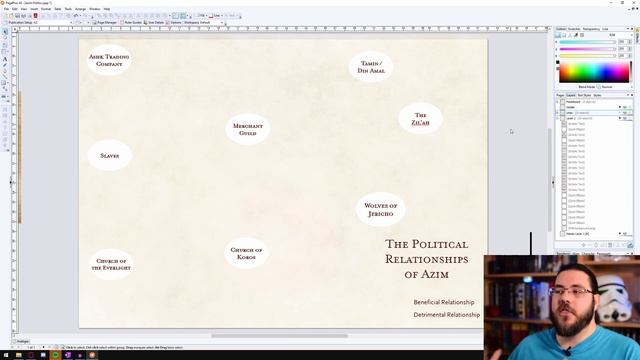This screenshot has height=360, width=640.
Task: Open the Table menu
Action: (x=58, y=9)
